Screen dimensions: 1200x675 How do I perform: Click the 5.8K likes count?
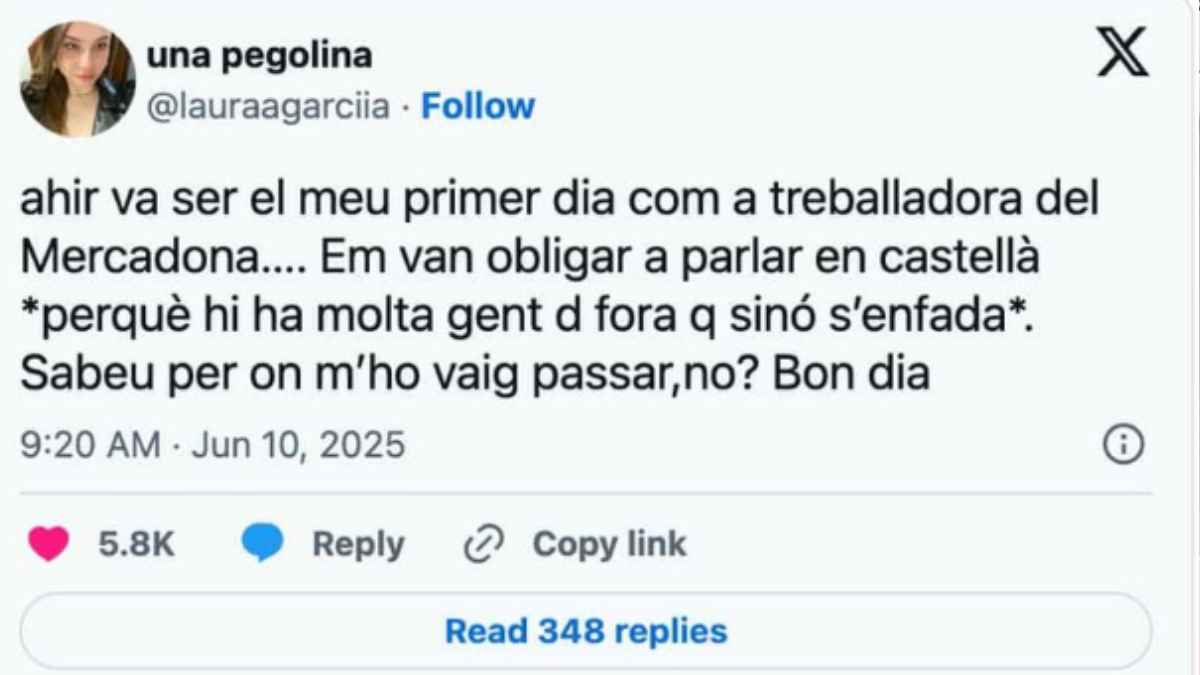138,544
